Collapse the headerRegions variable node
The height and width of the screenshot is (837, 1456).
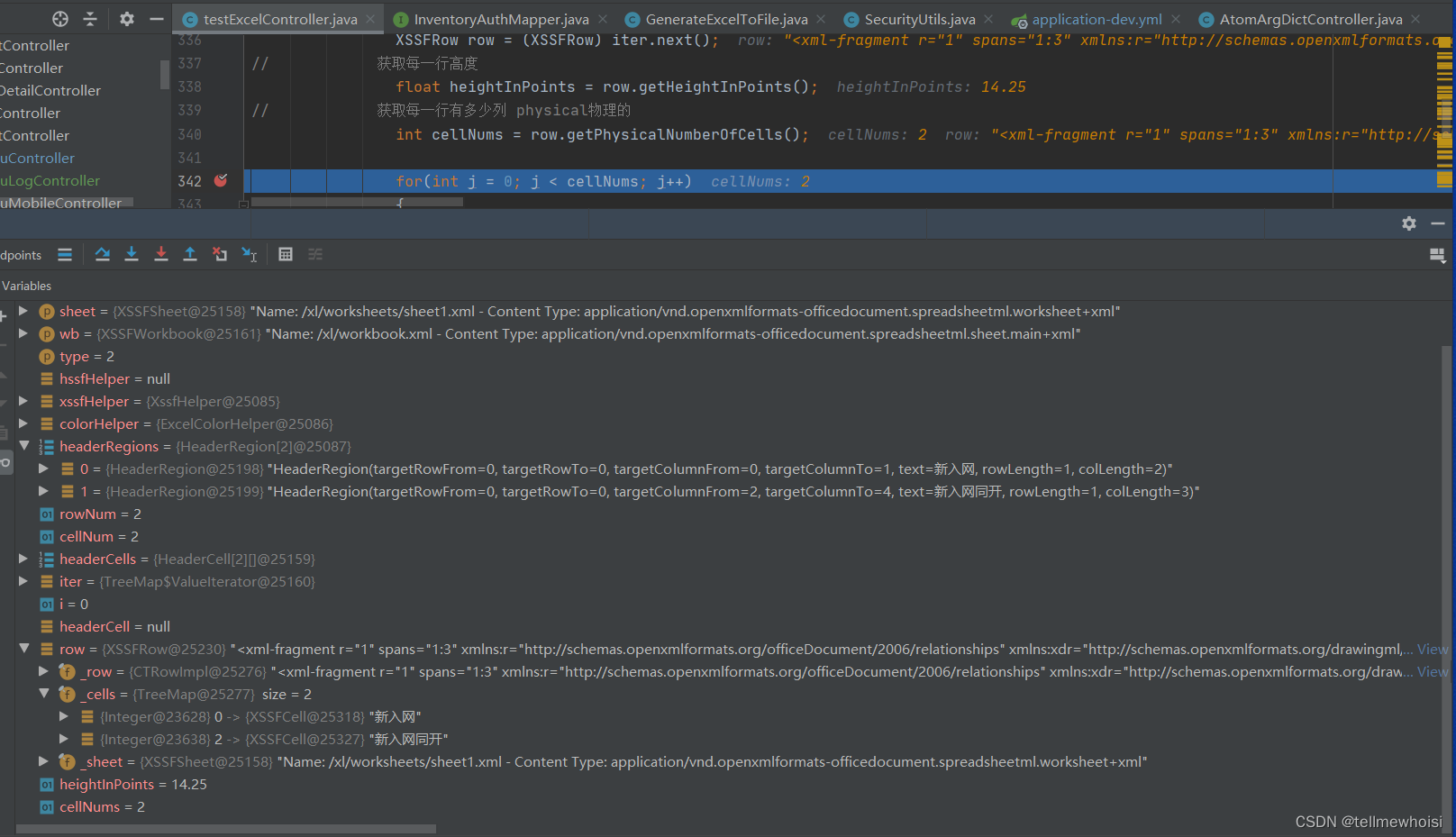(x=23, y=446)
